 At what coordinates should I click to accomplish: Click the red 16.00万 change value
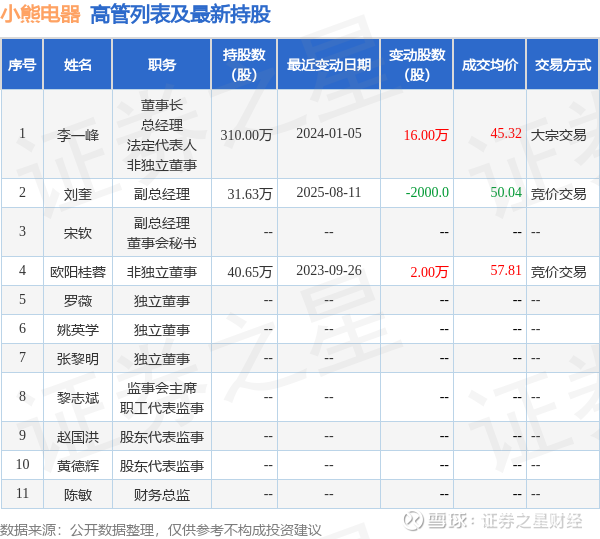(426, 135)
